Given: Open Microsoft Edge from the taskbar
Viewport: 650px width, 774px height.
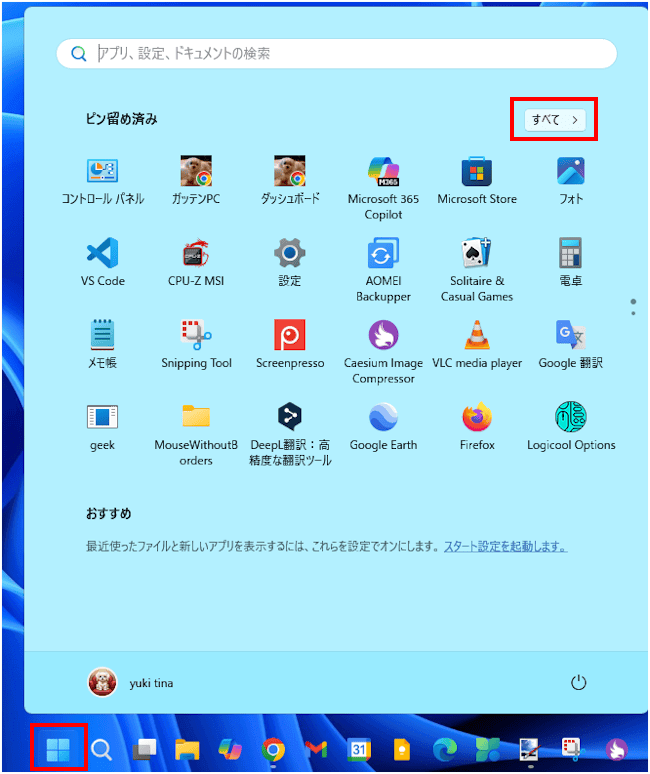Looking at the screenshot, I should (x=445, y=750).
